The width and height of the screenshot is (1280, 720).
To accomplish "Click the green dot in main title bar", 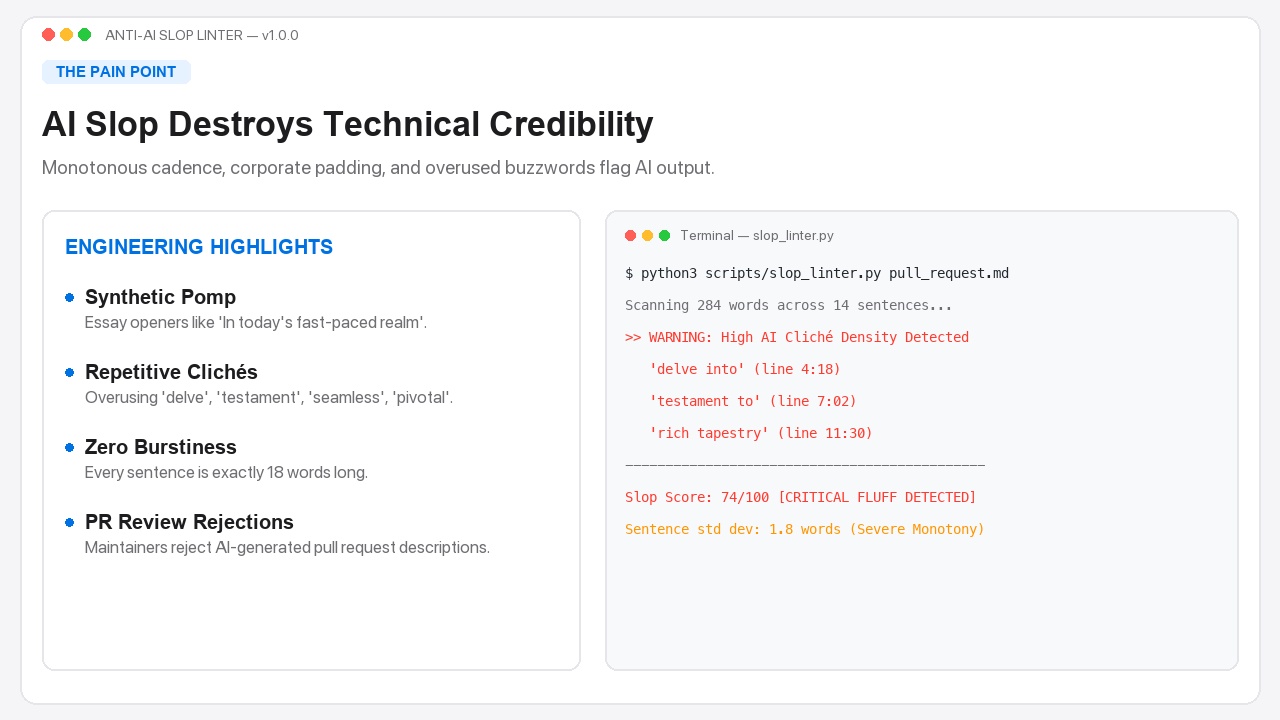I will (84, 35).
